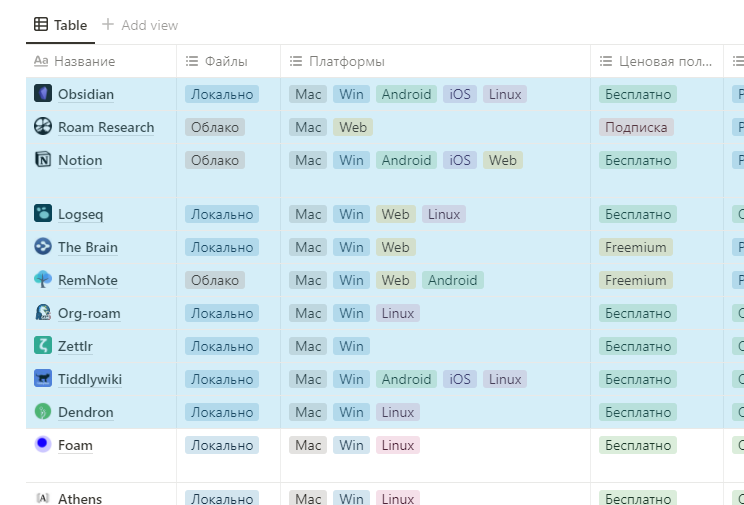
Task: Click Linux tag in Obsidian row
Action: click(x=505, y=94)
